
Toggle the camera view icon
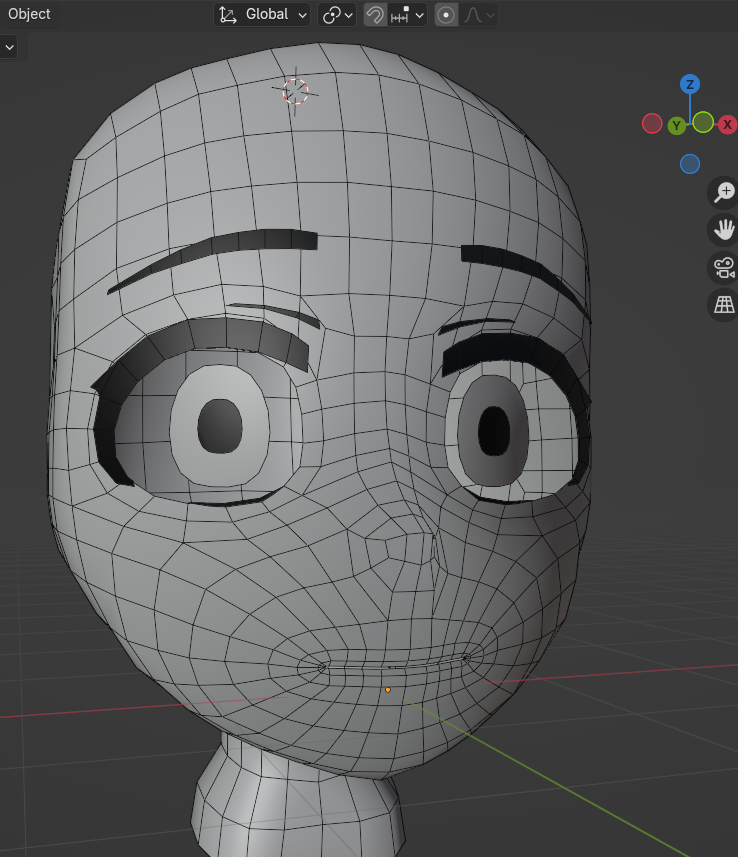[724, 267]
